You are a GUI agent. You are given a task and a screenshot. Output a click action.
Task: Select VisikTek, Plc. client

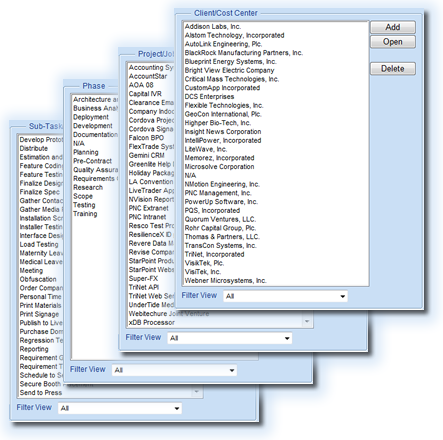(204, 263)
